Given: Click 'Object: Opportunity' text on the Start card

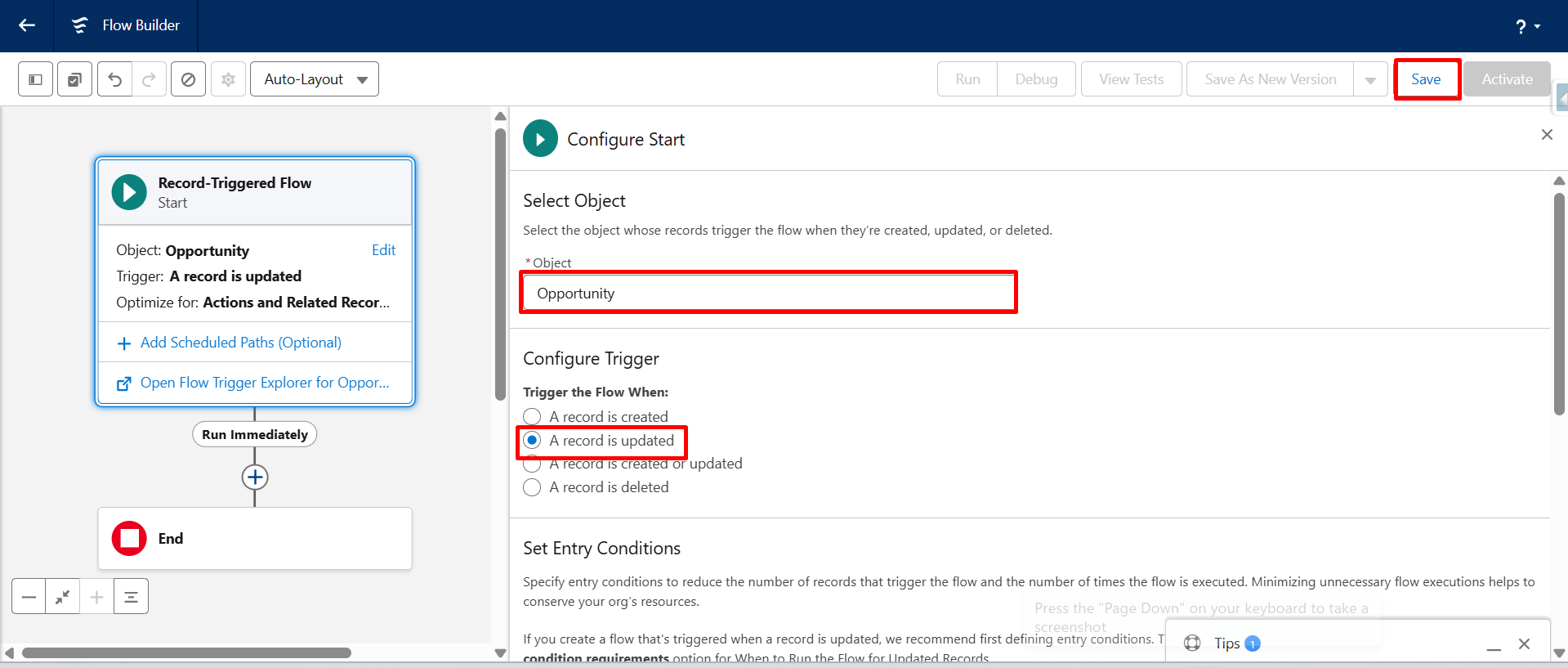Looking at the screenshot, I should 182,251.
